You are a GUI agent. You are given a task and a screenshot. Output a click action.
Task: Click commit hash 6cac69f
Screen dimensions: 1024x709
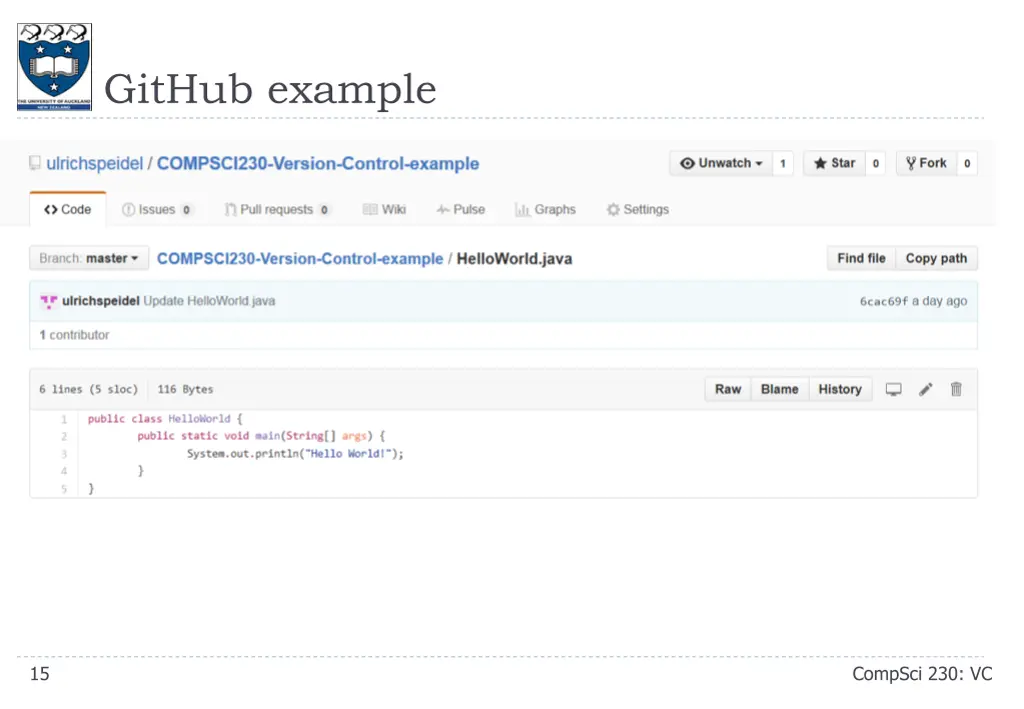tap(884, 302)
